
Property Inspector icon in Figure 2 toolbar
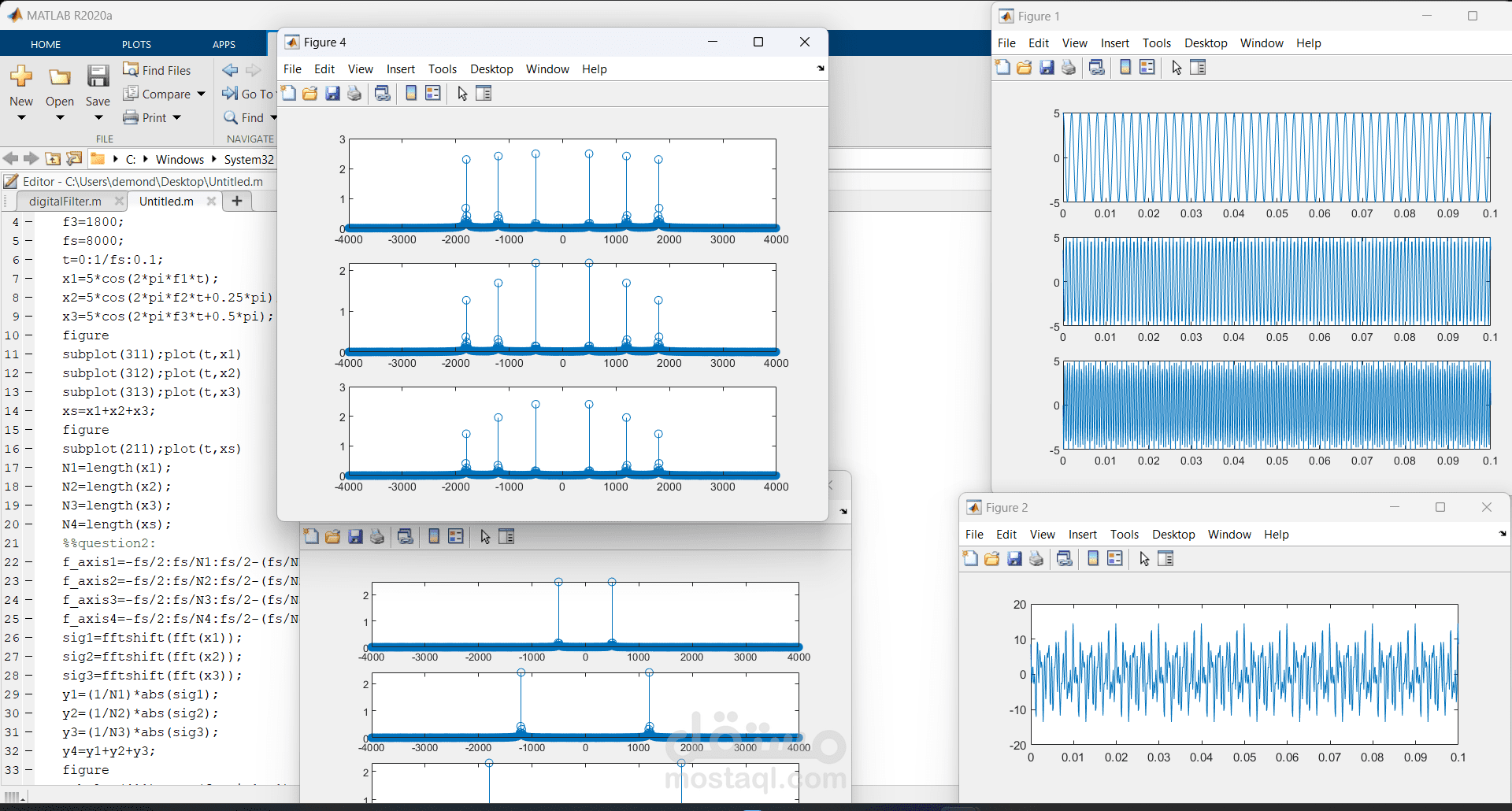point(1165,559)
